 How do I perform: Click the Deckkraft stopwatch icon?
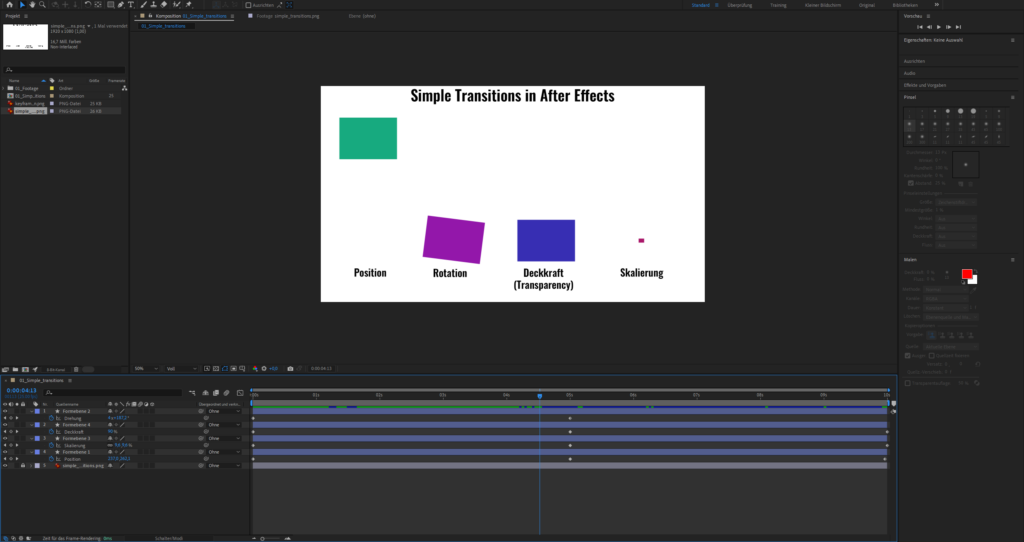[51, 432]
